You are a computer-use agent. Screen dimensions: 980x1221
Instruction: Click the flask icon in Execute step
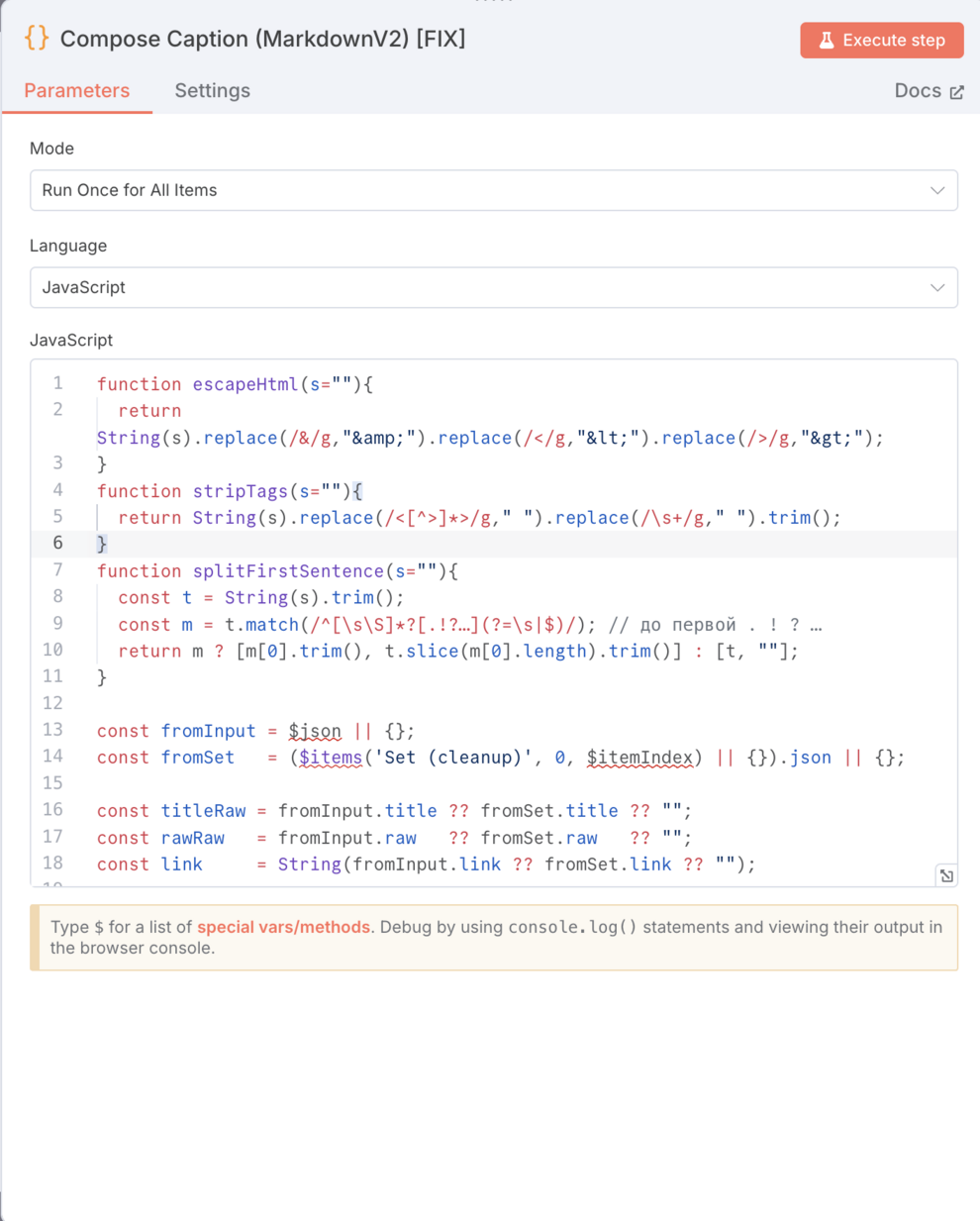(827, 41)
